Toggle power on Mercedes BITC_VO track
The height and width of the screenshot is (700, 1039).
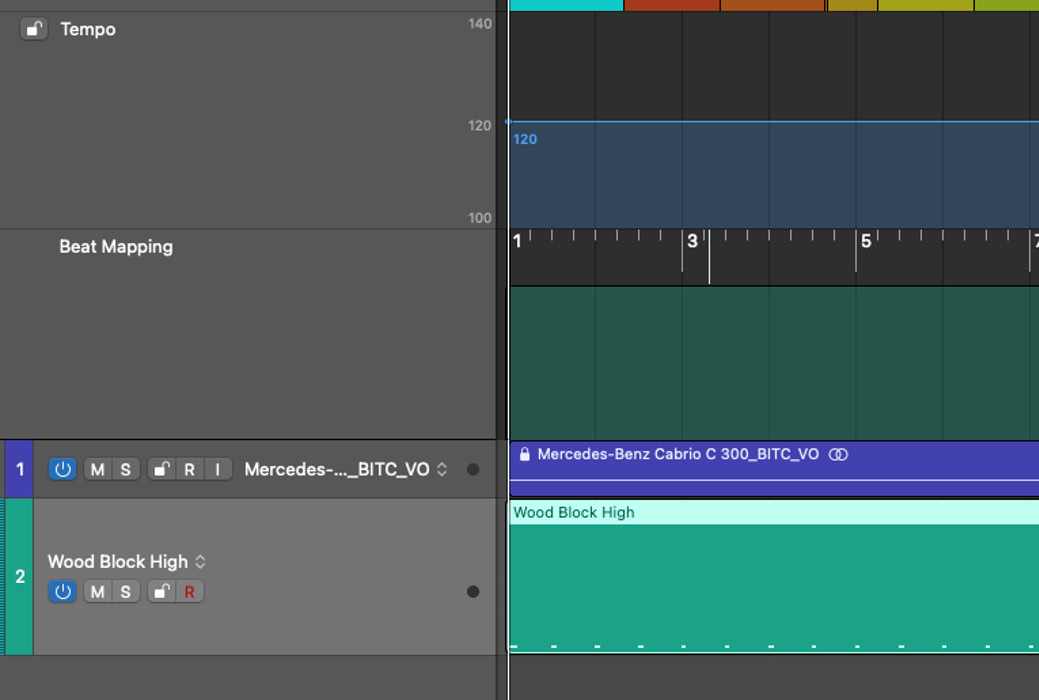click(62, 469)
